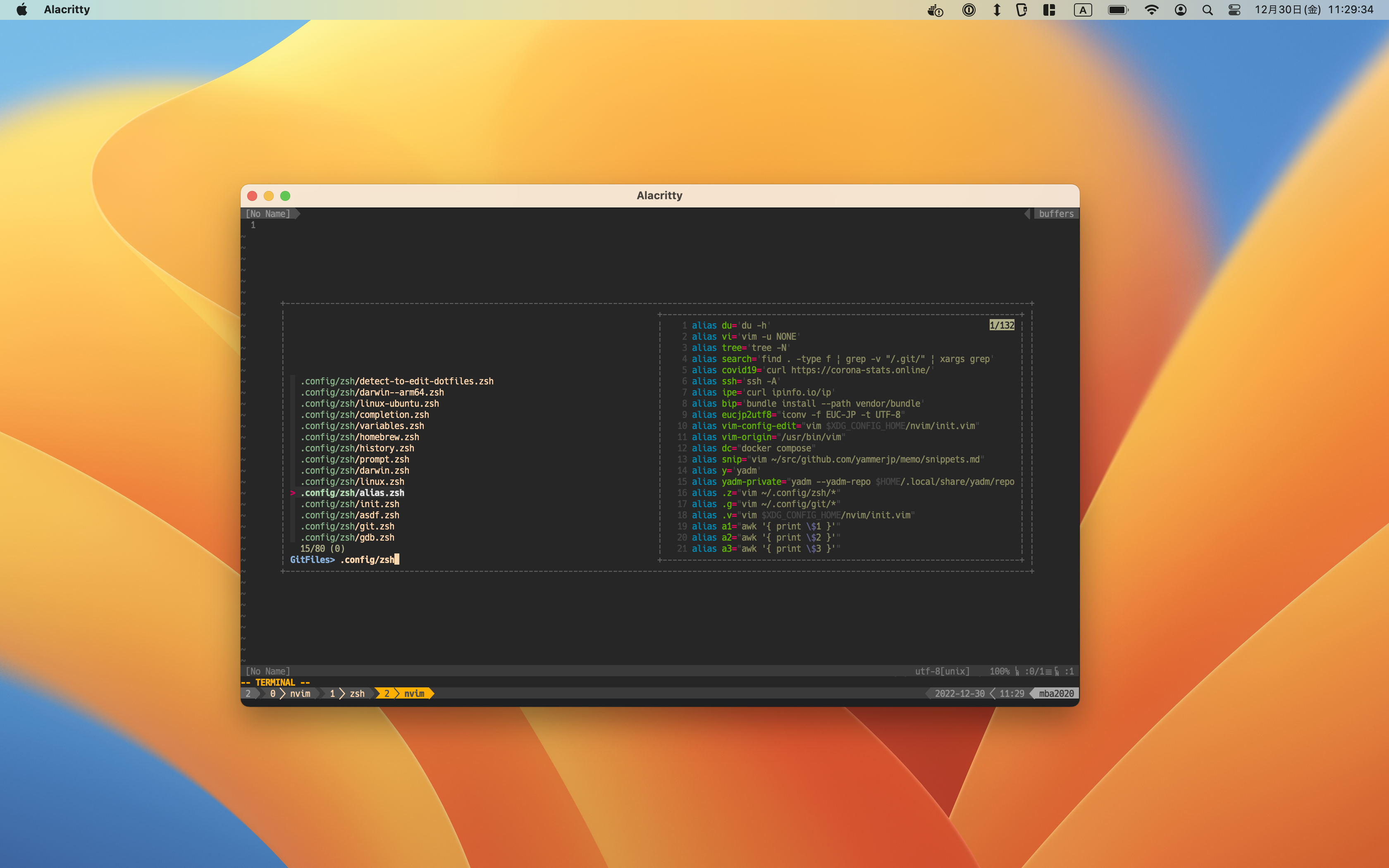The image size is (1389, 868).
Task: Select .config/zsh/linux-ubuntu.zsh entry
Action: coord(370,403)
